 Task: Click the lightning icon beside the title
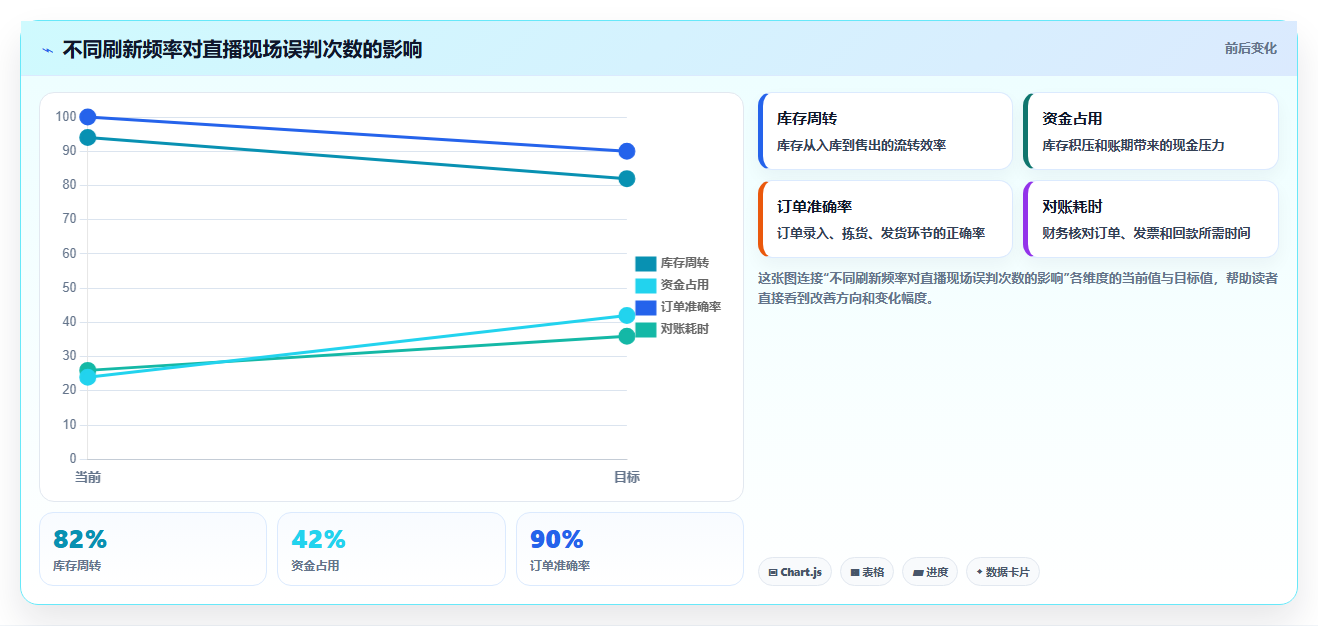tap(47, 49)
